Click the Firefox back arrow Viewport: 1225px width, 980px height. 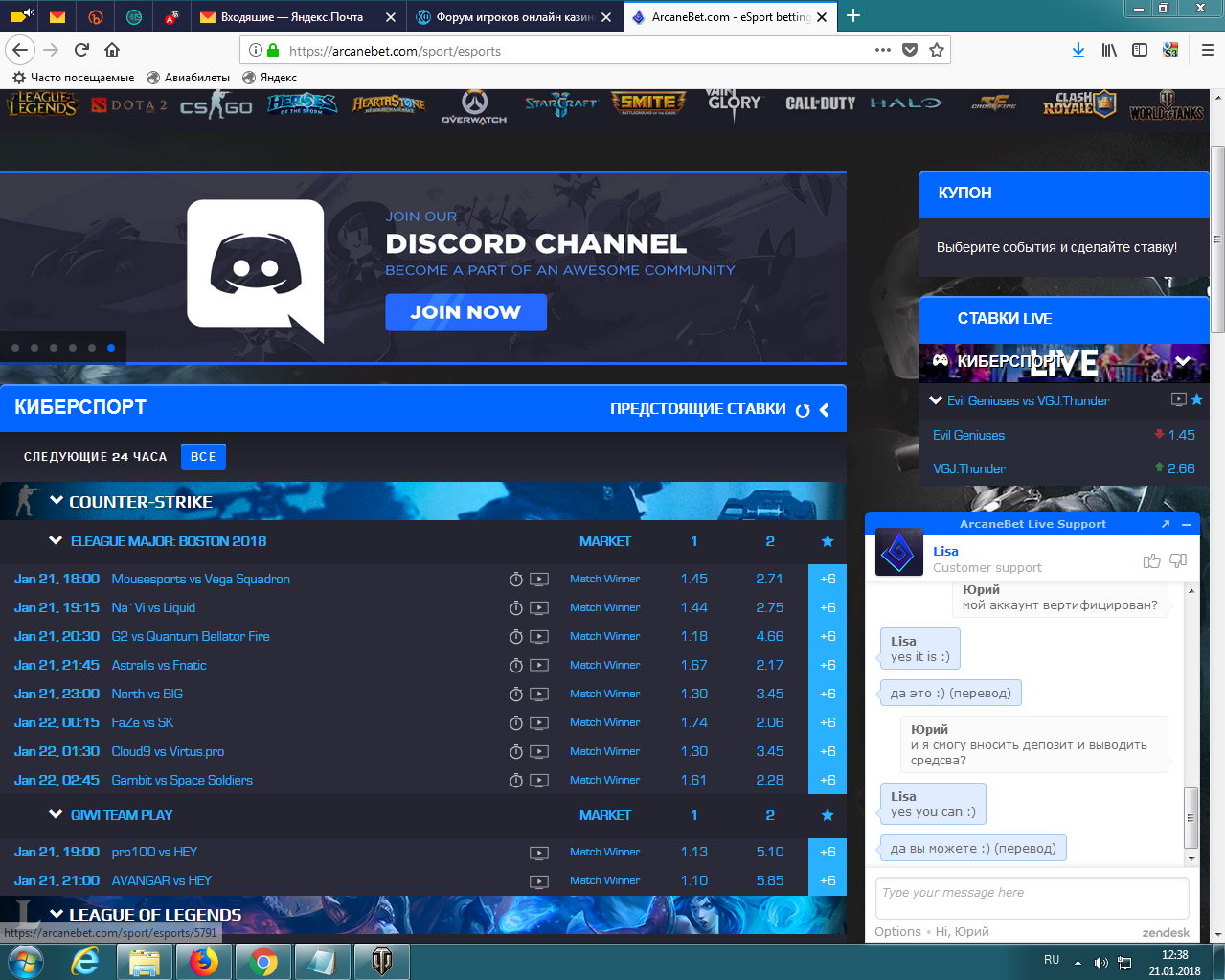21,50
